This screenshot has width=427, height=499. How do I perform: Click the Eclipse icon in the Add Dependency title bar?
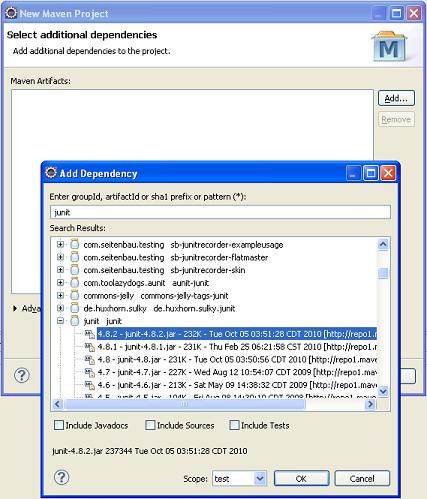51,173
